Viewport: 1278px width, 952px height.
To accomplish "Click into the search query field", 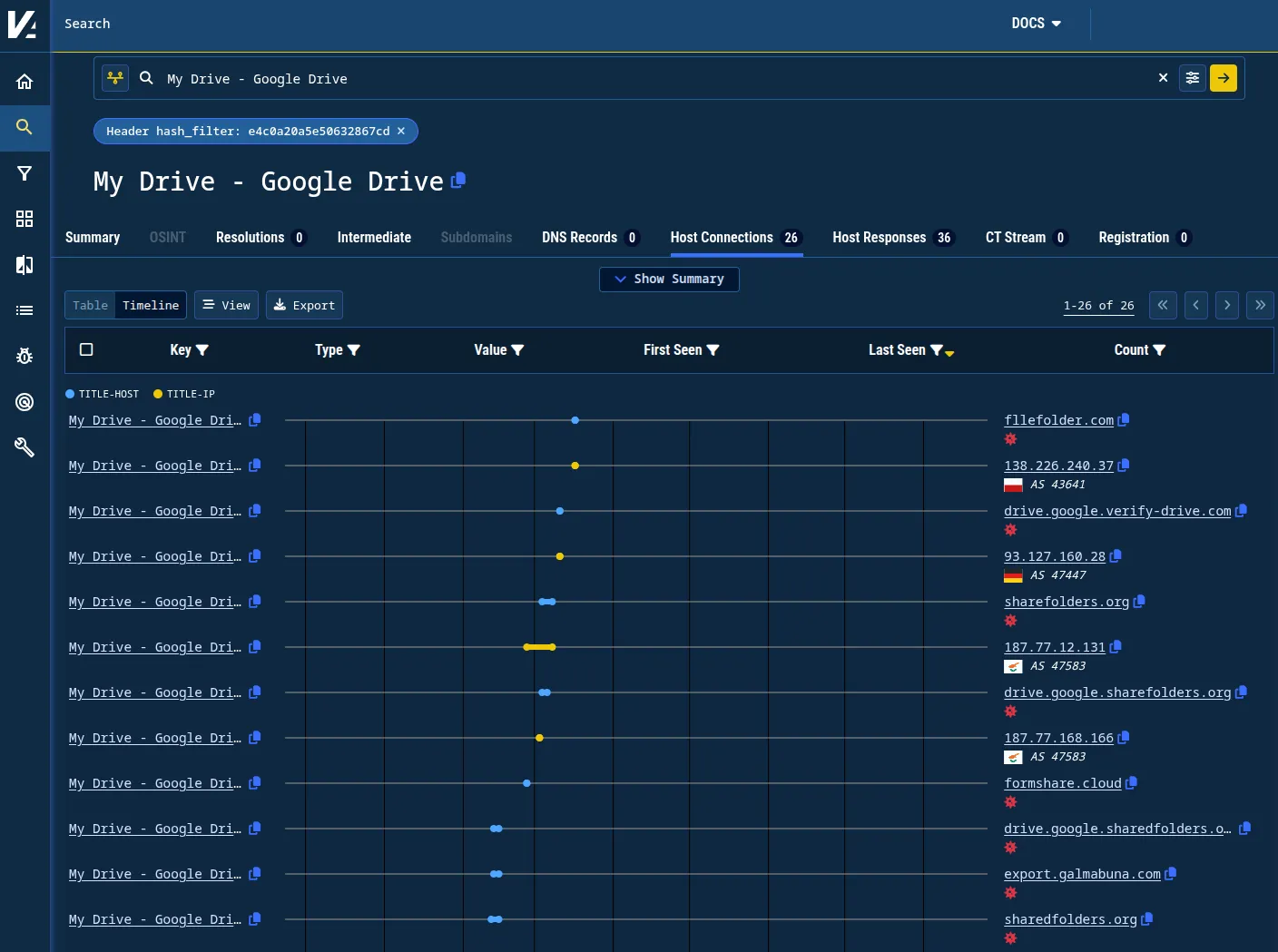I will click(x=654, y=78).
